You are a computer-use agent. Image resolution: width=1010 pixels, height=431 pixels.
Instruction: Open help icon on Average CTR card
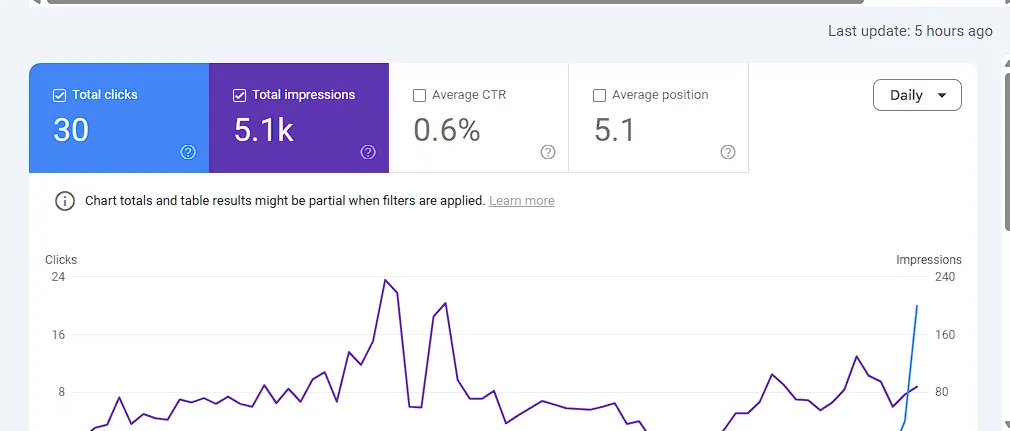click(548, 152)
